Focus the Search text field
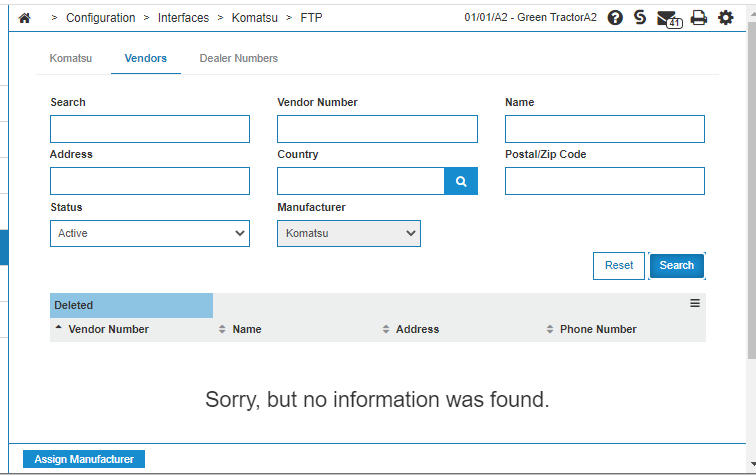Viewport: 756px width, 475px height. coord(150,129)
